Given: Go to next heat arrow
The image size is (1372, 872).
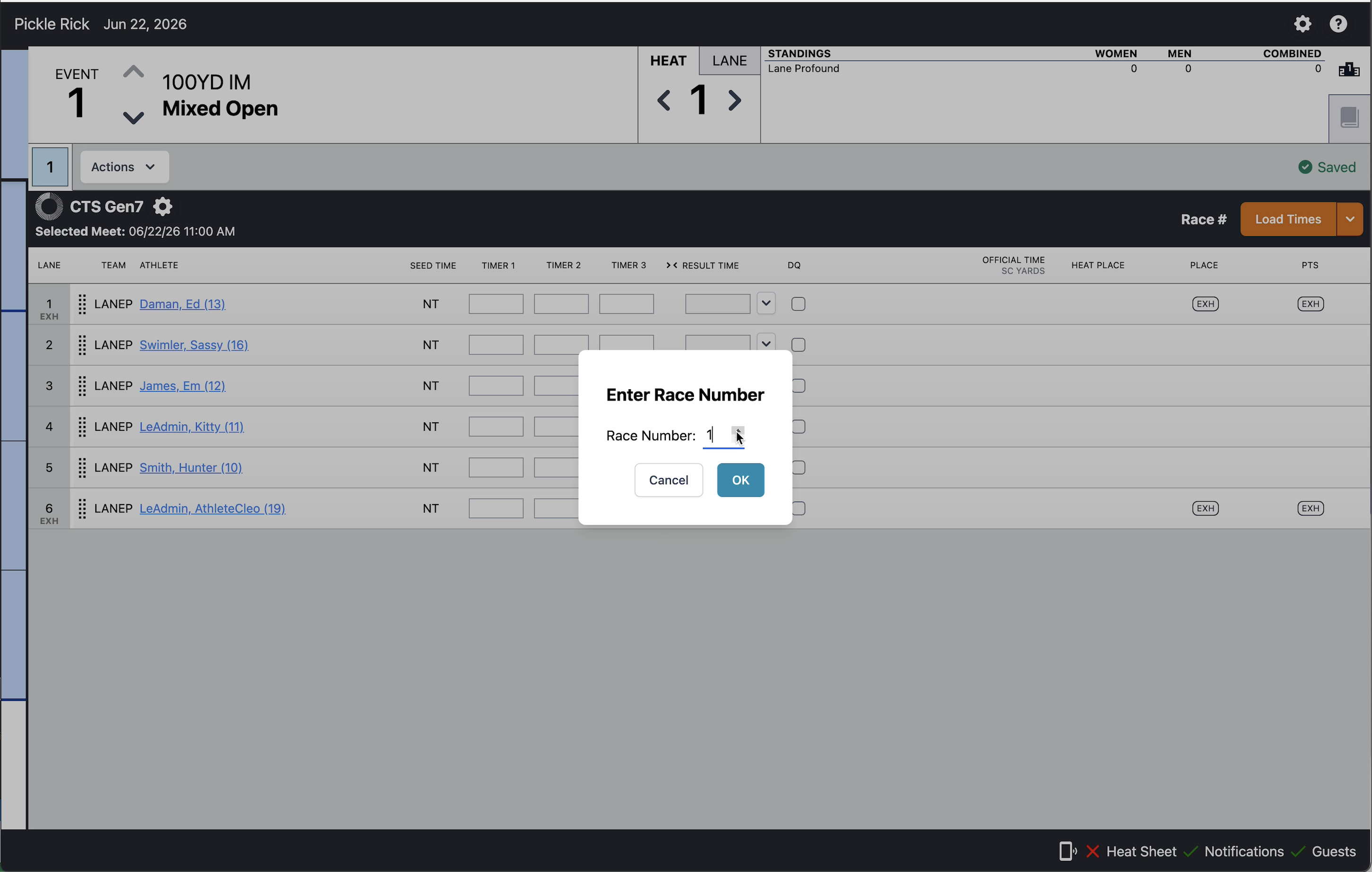Looking at the screenshot, I should coord(735,100).
